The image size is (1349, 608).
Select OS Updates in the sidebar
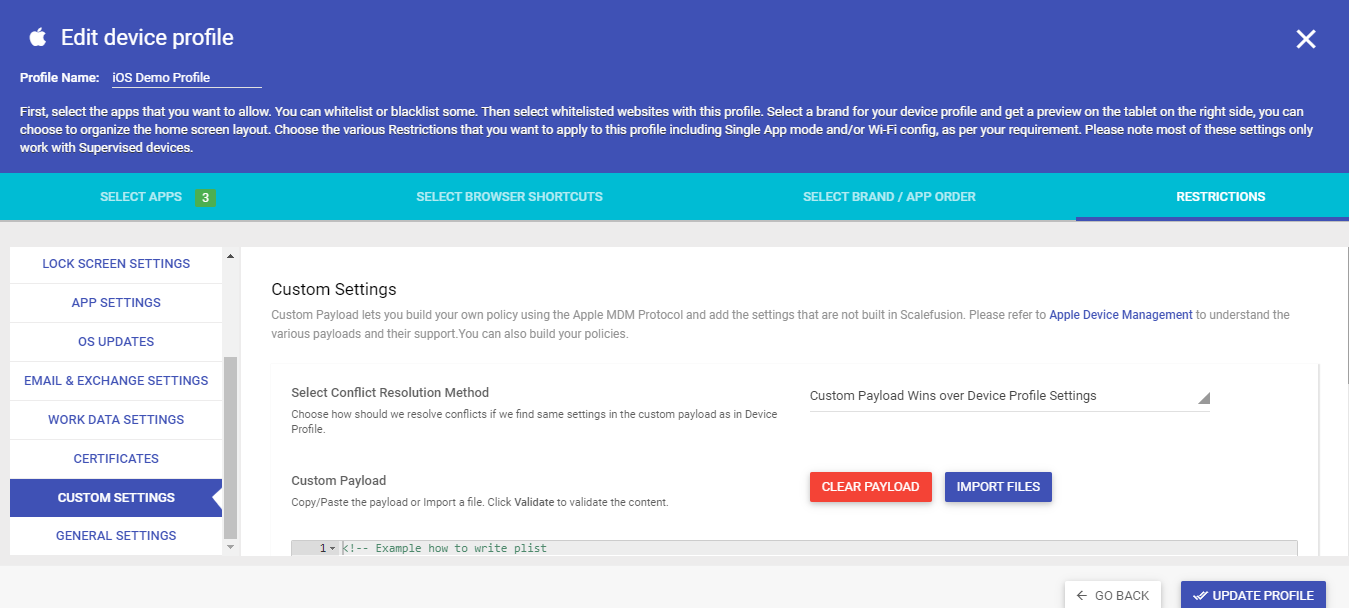coord(116,342)
